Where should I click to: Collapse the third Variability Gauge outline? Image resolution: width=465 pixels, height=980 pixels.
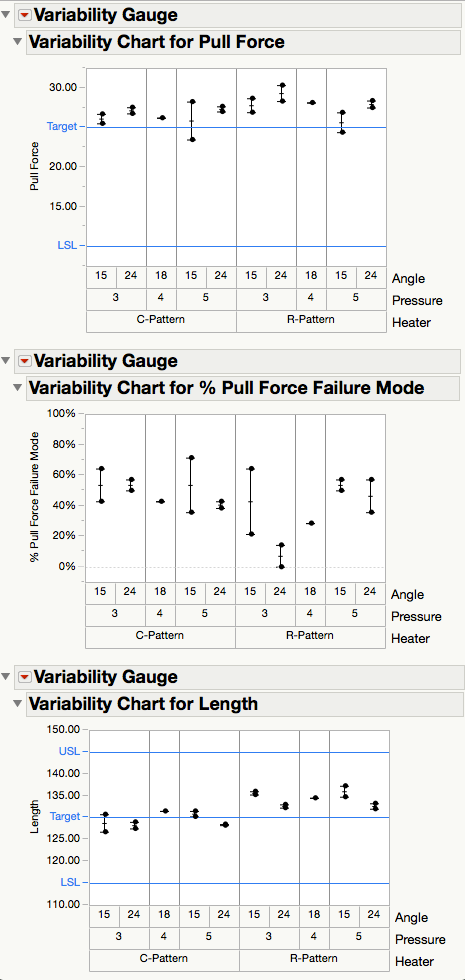click(x=6, y=677)
